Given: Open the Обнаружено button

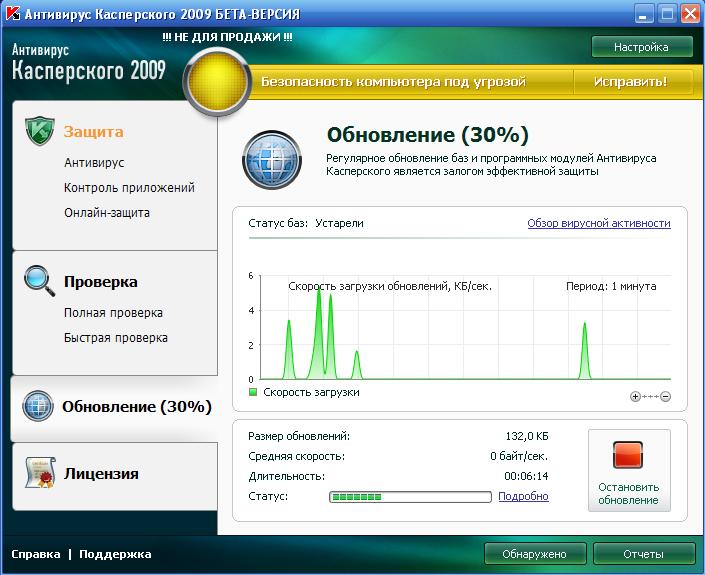Looking at the screenshot, I should click(535, 554).
